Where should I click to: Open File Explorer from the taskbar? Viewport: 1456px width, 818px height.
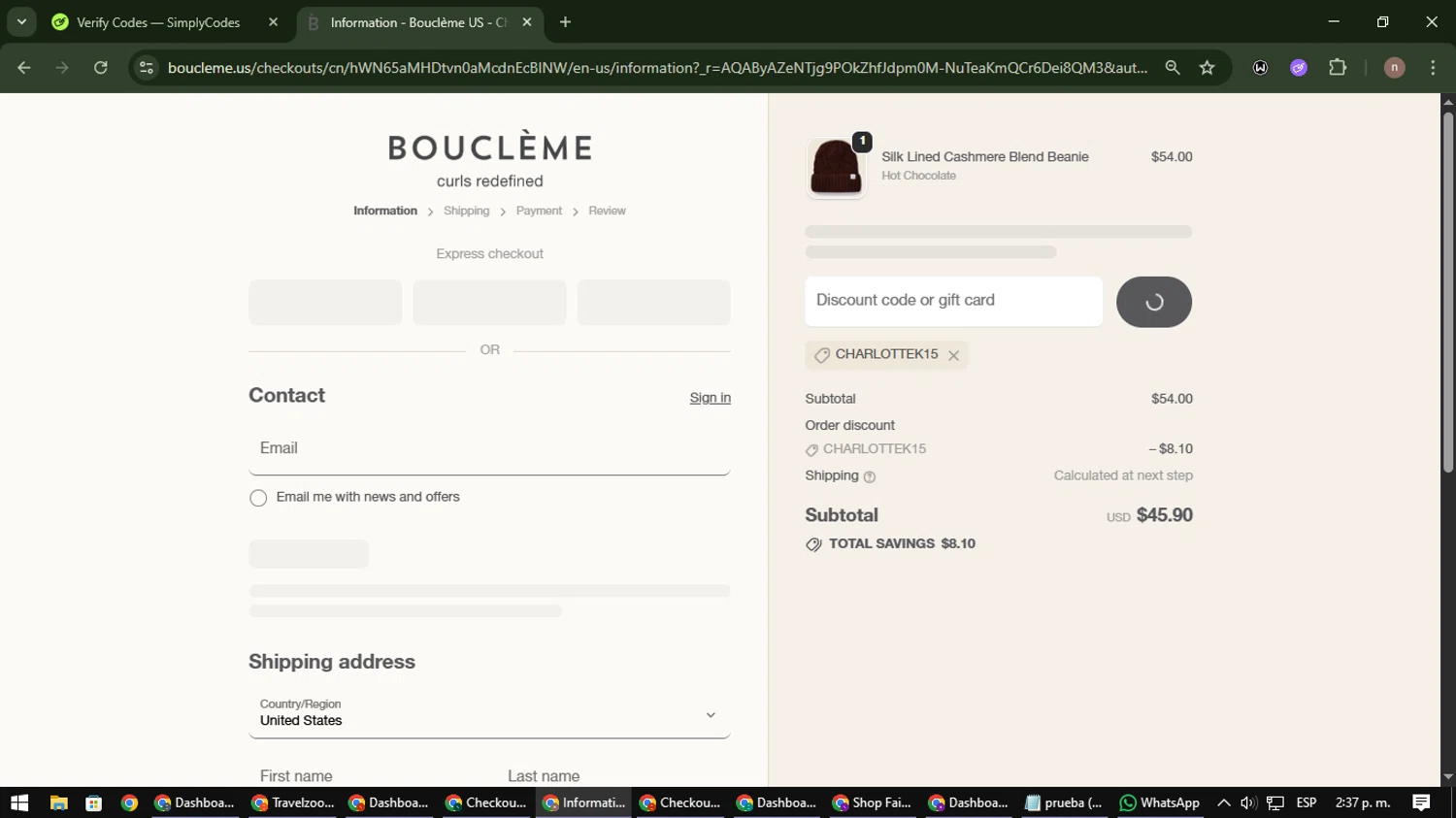pyautogui.click(x=58, y=802)
